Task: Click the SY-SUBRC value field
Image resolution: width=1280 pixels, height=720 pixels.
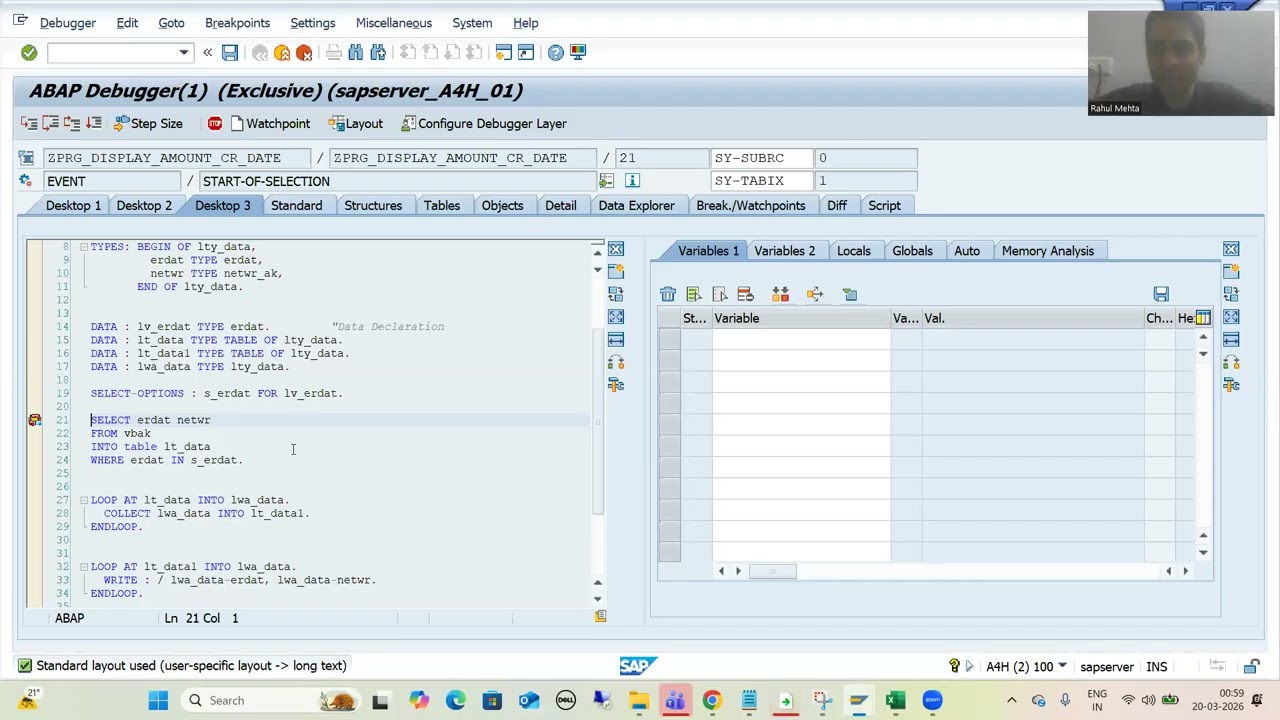Action: coord(866,158)
